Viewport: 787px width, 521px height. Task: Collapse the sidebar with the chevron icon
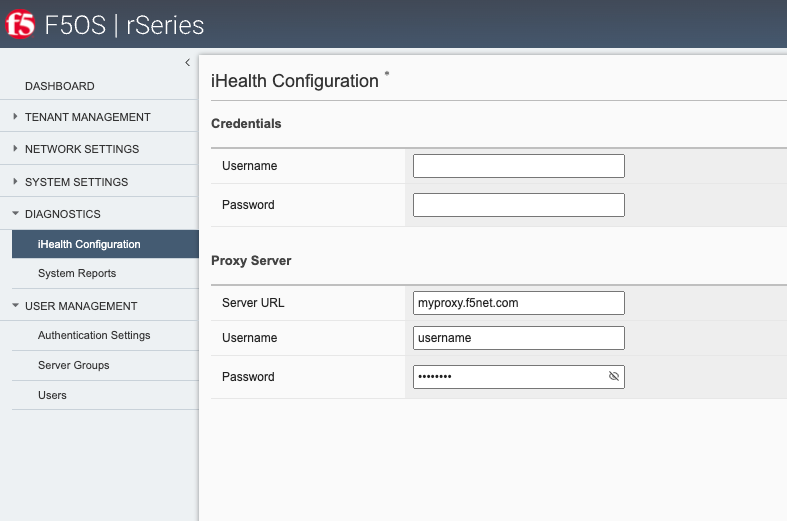[x=188, y=63]
